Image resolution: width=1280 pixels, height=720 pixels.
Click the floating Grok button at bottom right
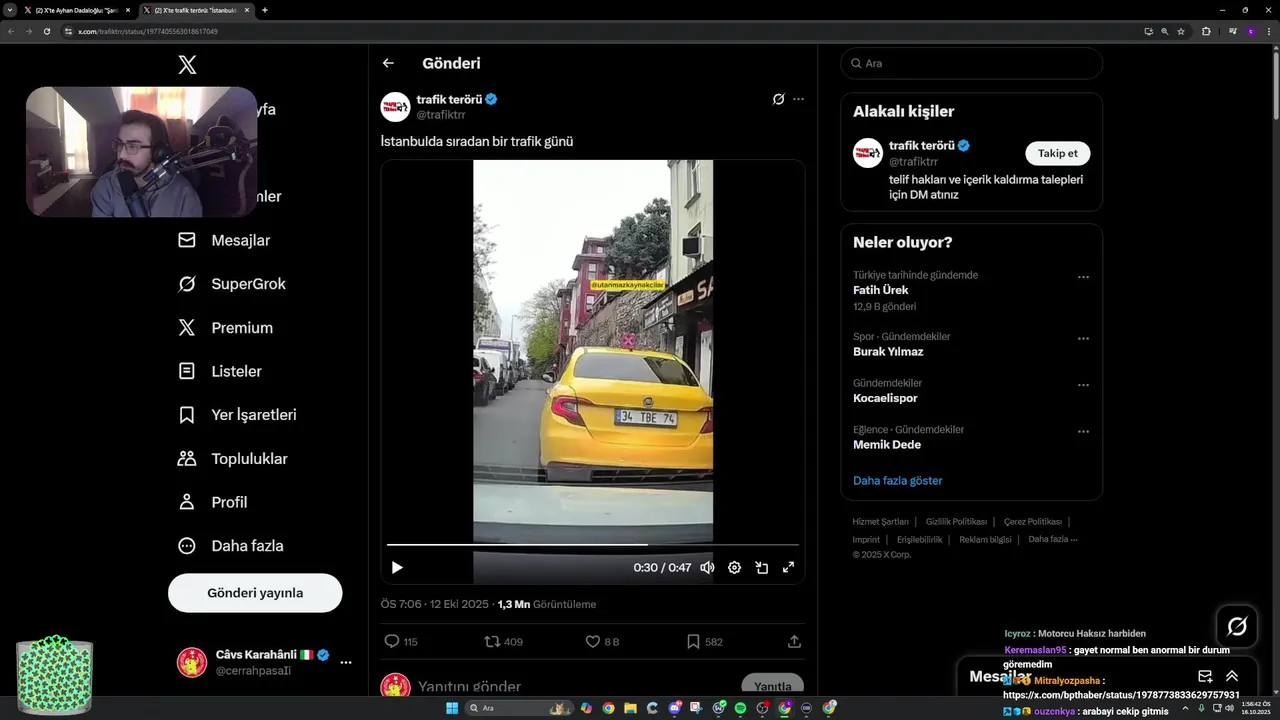1237,626
